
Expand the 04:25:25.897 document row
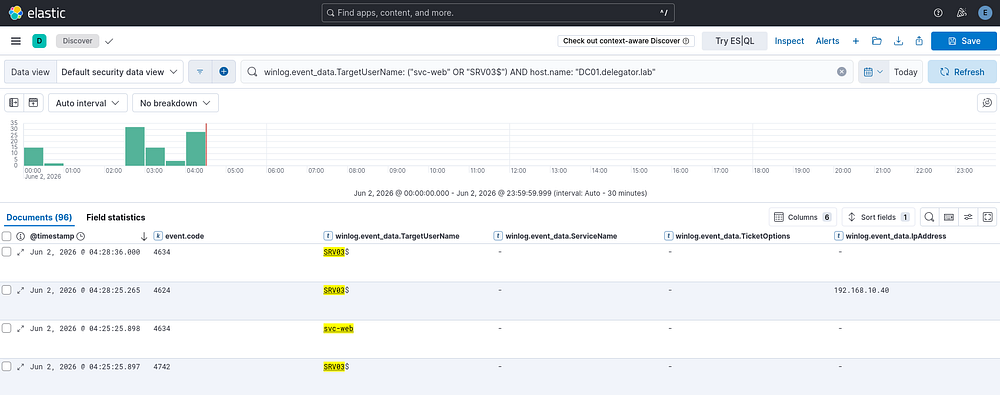(x=20, y=367)
